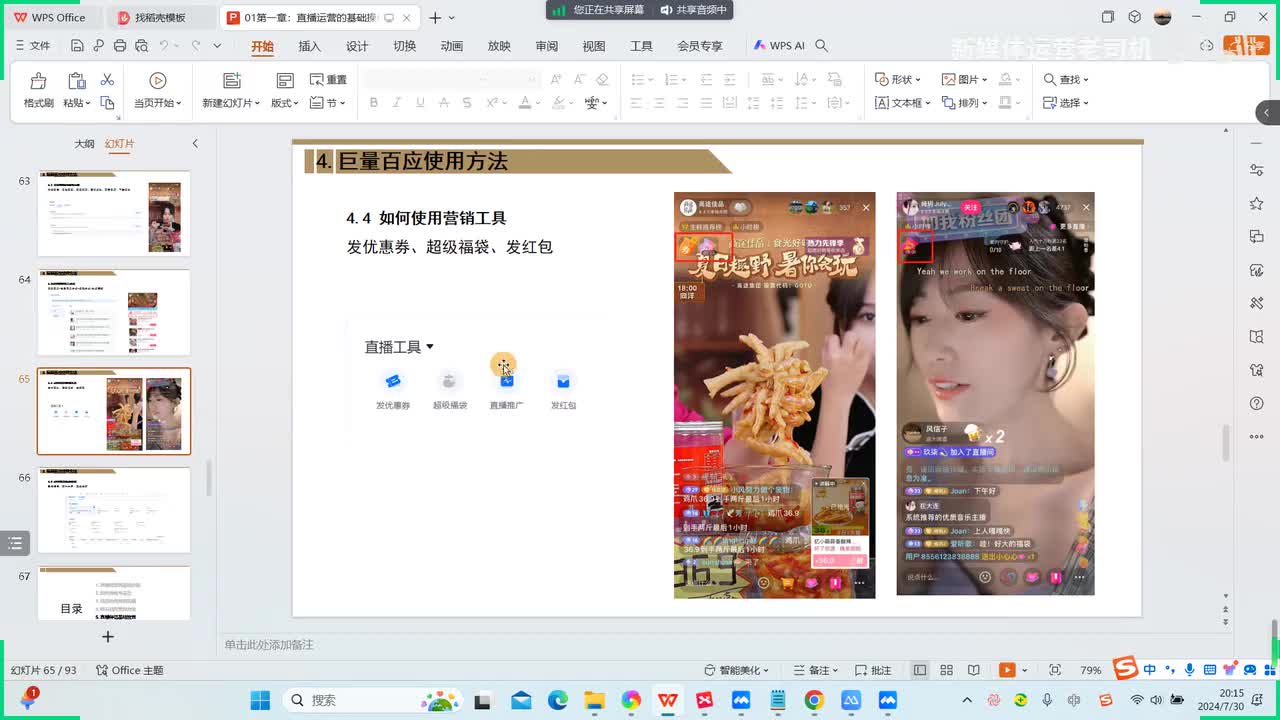Open the Paste (粘贴) dropdown
Image resolution: width=1280 pixels, height=720 pixels.
tap(77, 103)
